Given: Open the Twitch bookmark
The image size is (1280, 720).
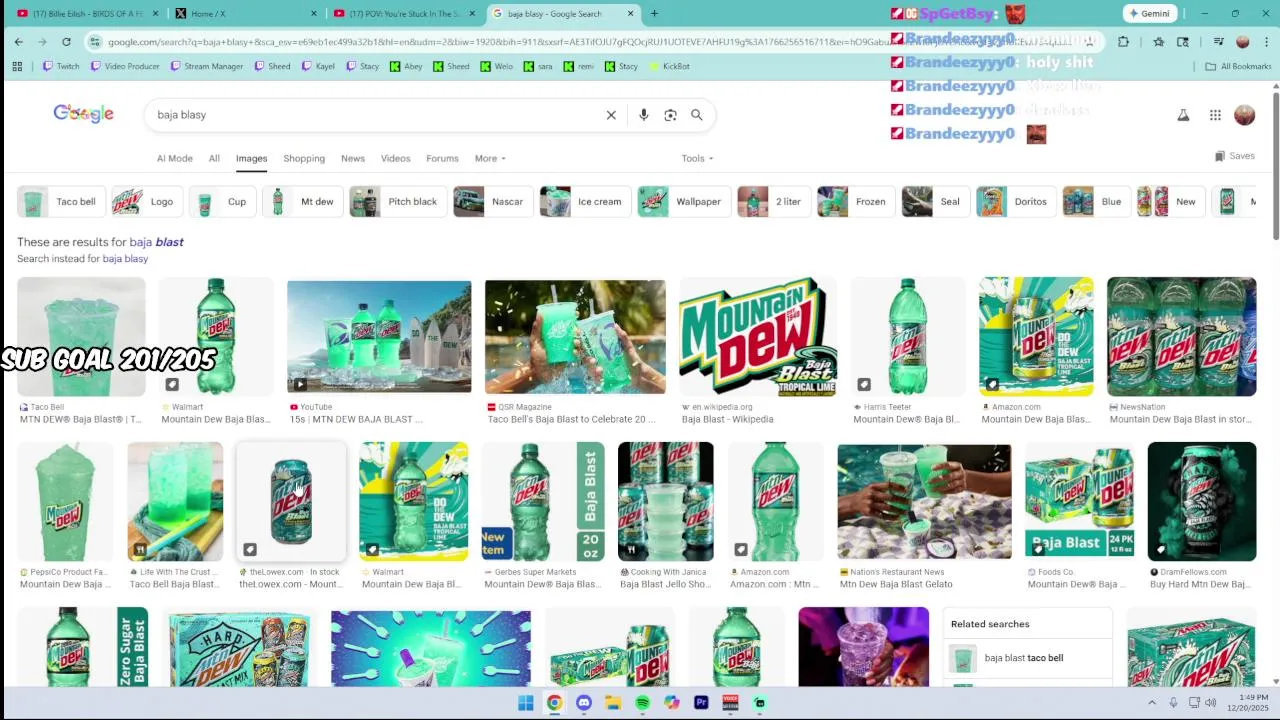Looking at the screenshot, I should [61, 66].
